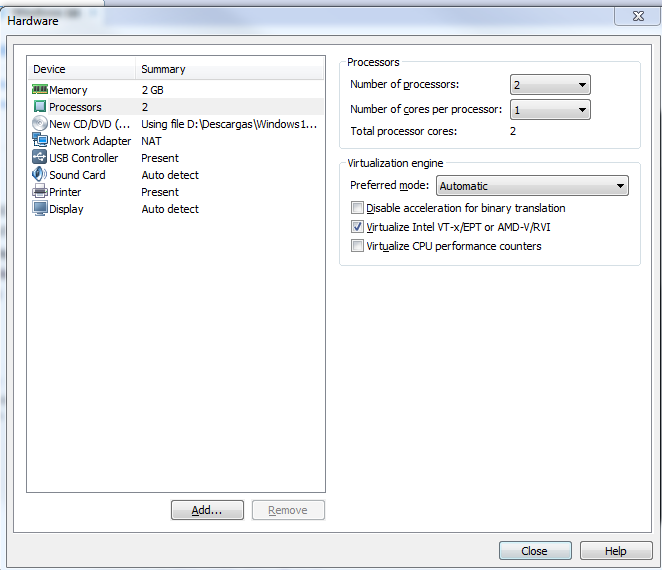Click the Summary column header

(228, 69)
